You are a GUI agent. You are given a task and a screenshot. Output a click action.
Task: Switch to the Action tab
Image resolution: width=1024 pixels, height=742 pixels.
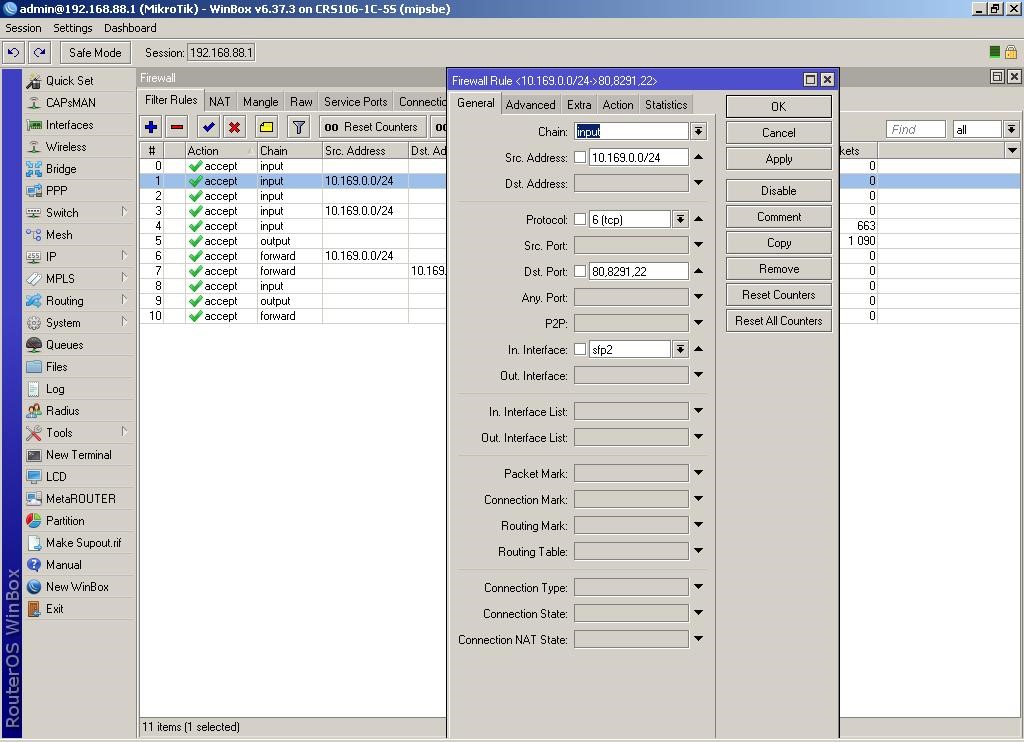618,105
